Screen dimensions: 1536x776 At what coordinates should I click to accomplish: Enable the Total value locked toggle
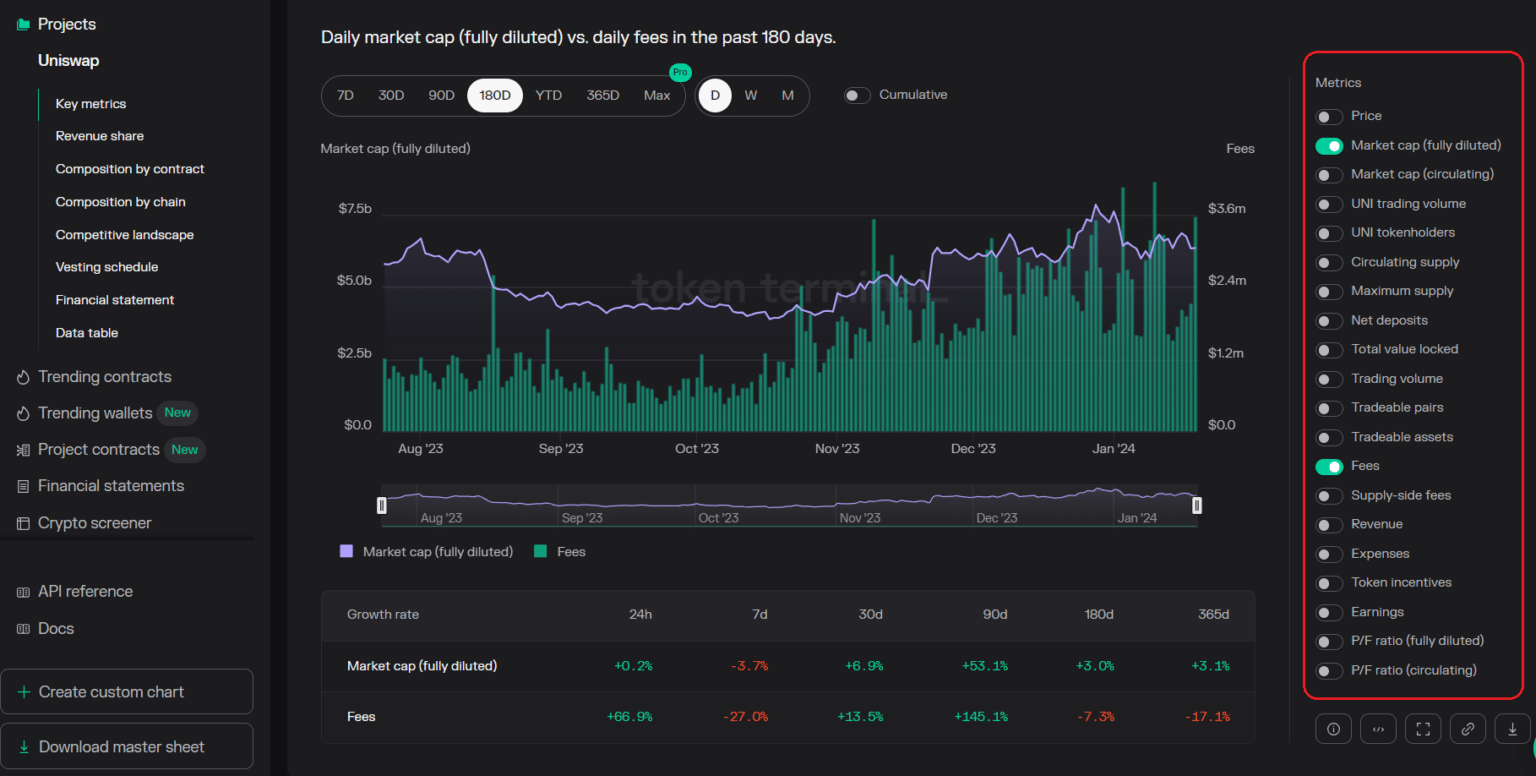[x=1329, y=350]
